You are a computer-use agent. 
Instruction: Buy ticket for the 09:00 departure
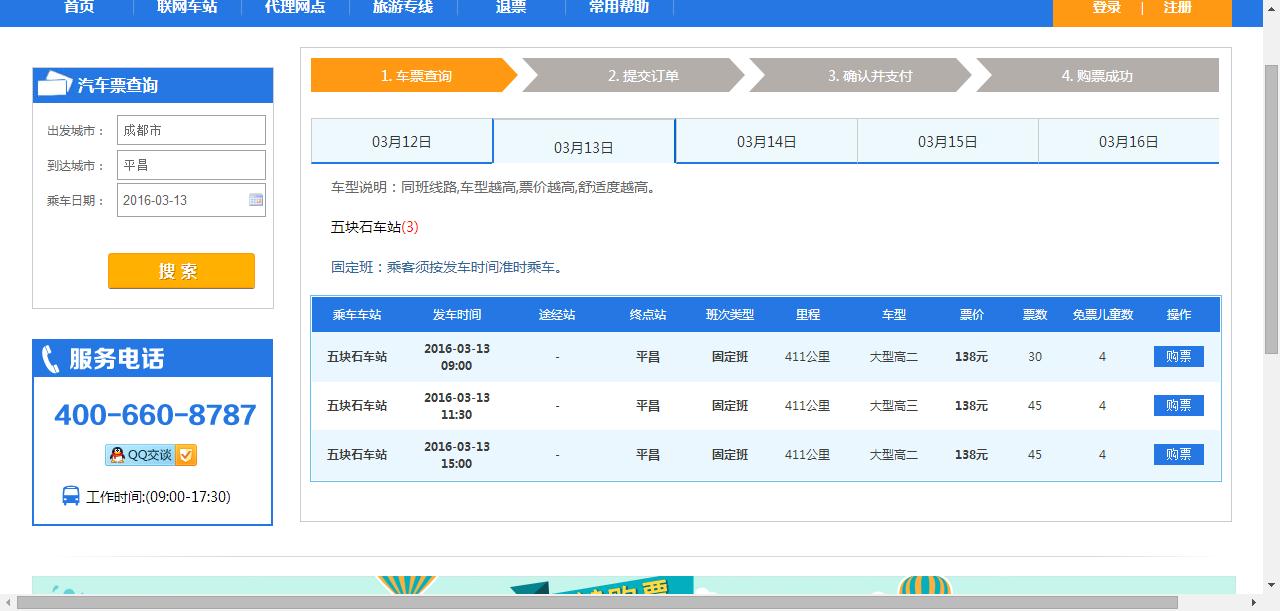point(1178,357)
